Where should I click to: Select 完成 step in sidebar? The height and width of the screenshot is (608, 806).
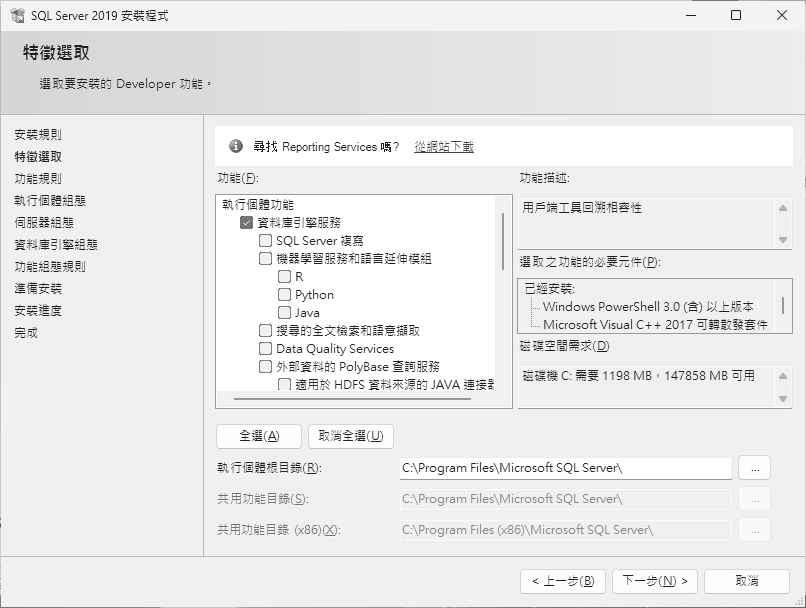pos(26,333)
